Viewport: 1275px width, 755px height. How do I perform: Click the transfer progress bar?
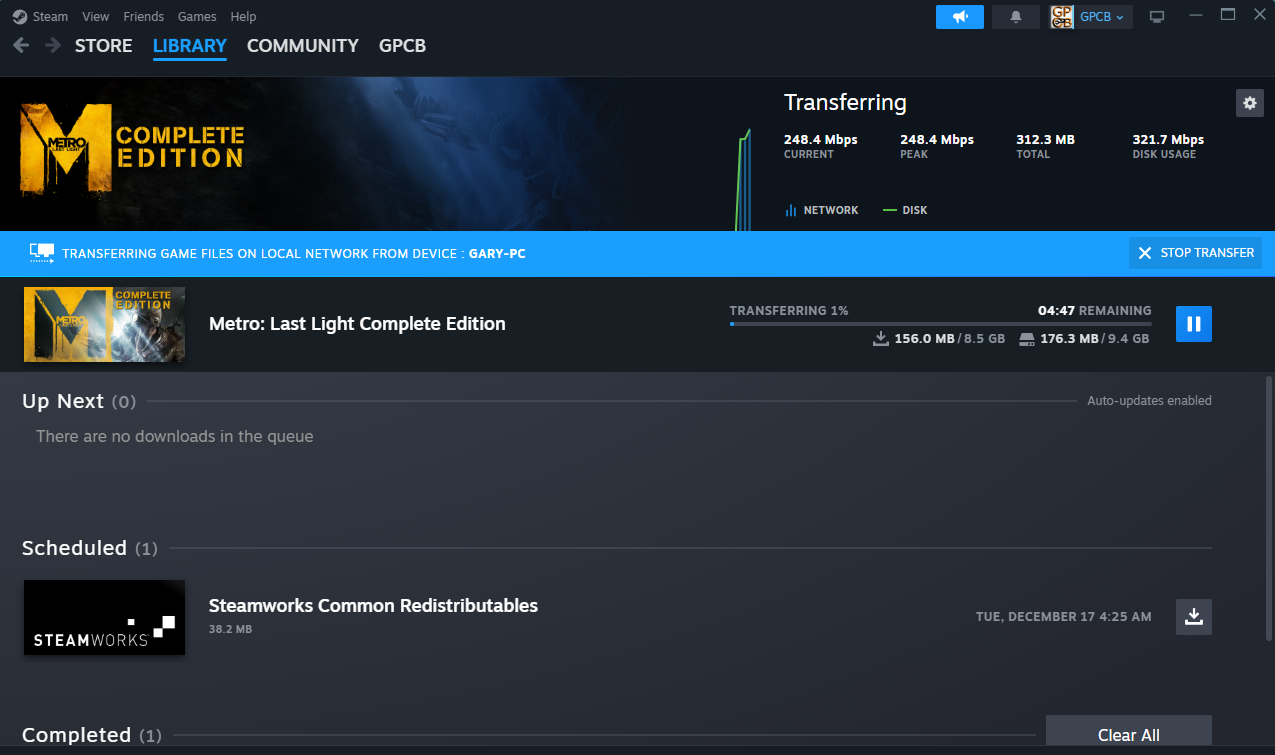[940, 323]
